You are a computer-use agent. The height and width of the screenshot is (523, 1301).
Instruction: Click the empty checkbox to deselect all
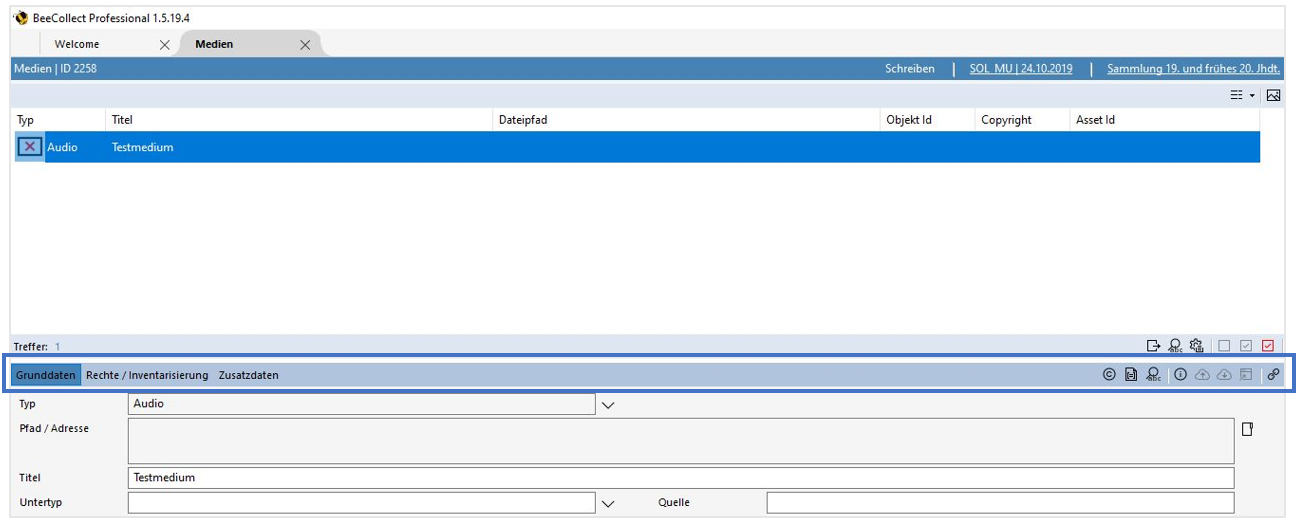pyautogui.click(x=1224, y=346)
